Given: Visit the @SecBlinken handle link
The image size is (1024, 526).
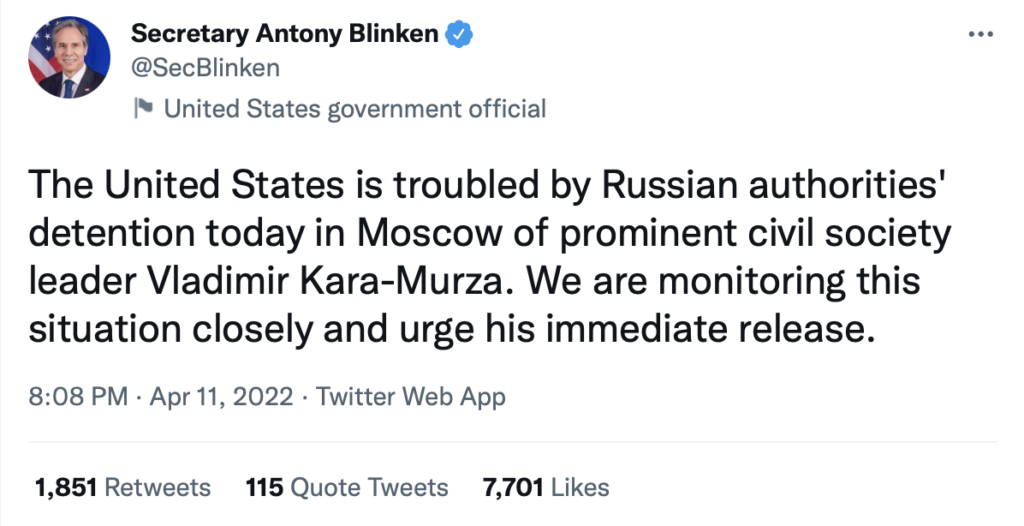Looking at the screenshot, I should (x=205, y=68).
